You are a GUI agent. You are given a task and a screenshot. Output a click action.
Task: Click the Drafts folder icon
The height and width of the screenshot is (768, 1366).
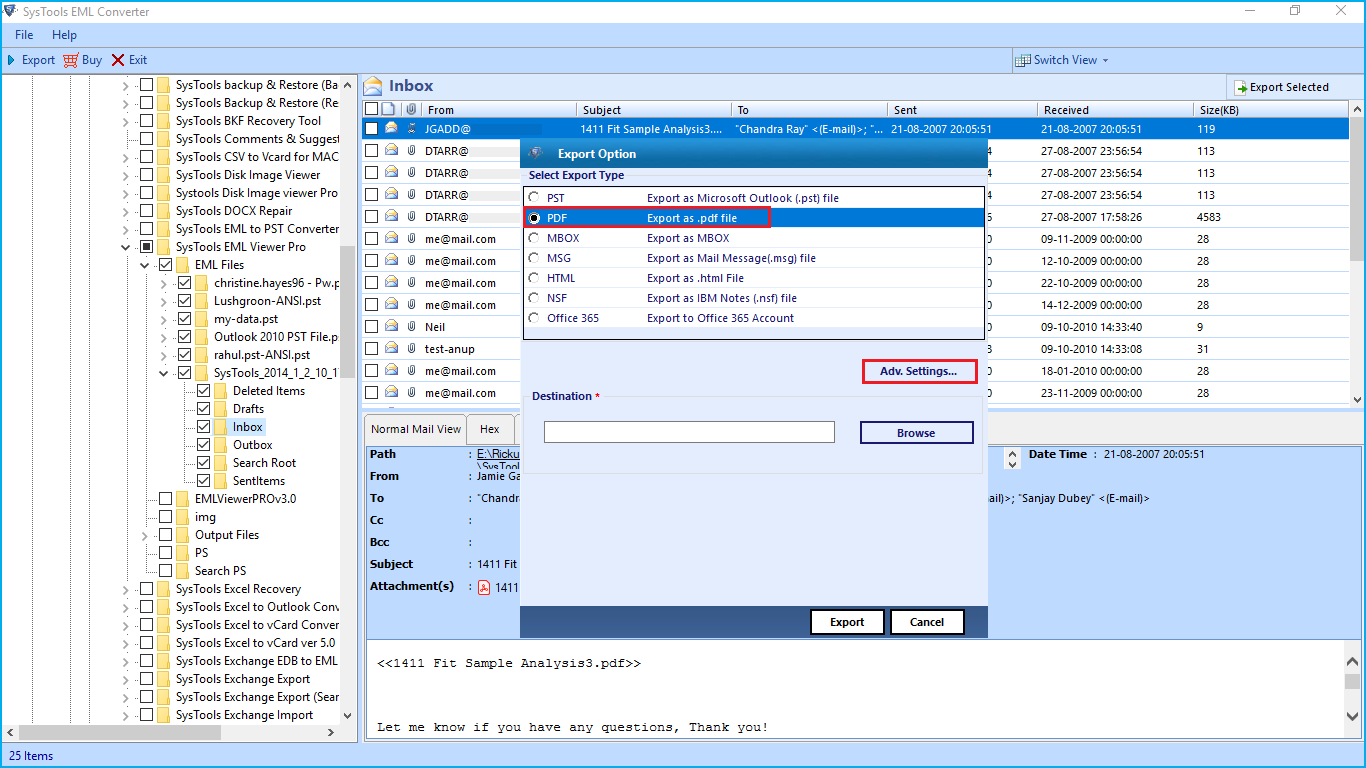point(220,409)
